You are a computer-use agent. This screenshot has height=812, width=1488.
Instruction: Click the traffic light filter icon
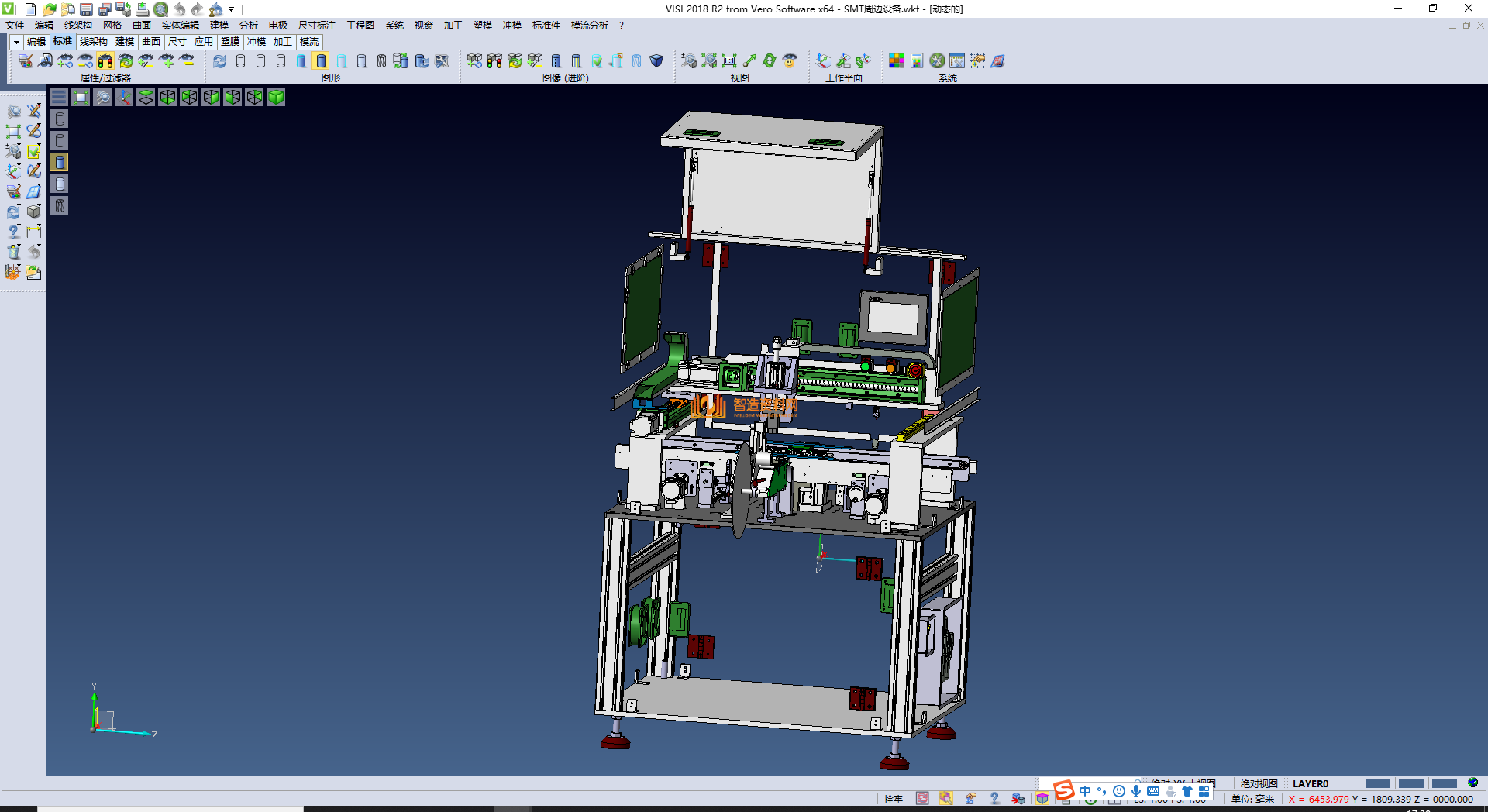[105, 60]
